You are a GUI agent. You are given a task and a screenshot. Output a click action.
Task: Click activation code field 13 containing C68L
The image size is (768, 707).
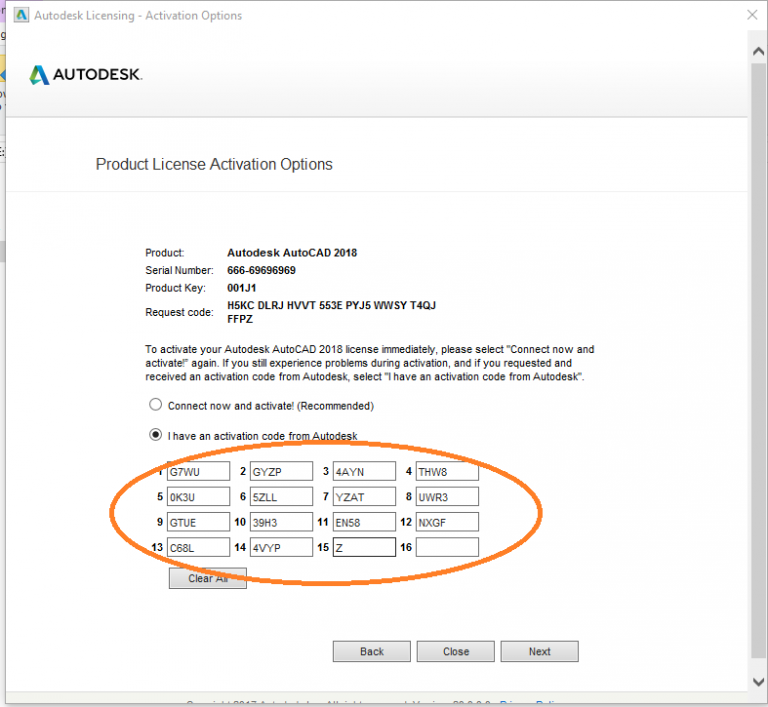[198, 547]
